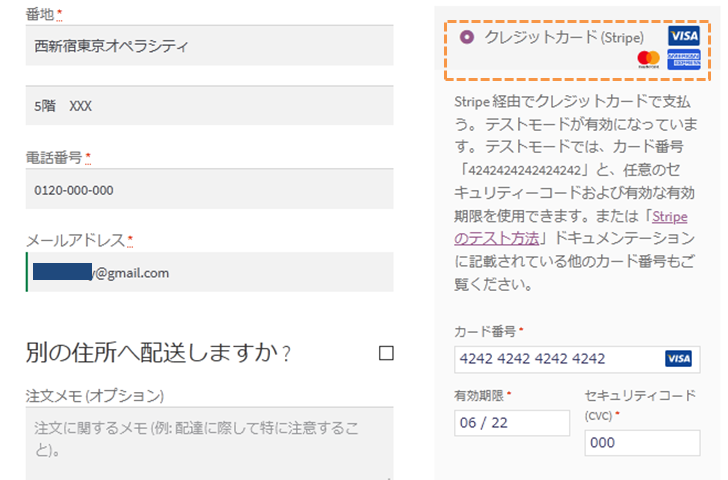This screenshot has width=728, height=480.
Task: Click the メールアドレス label
Action: click(76, 240)
